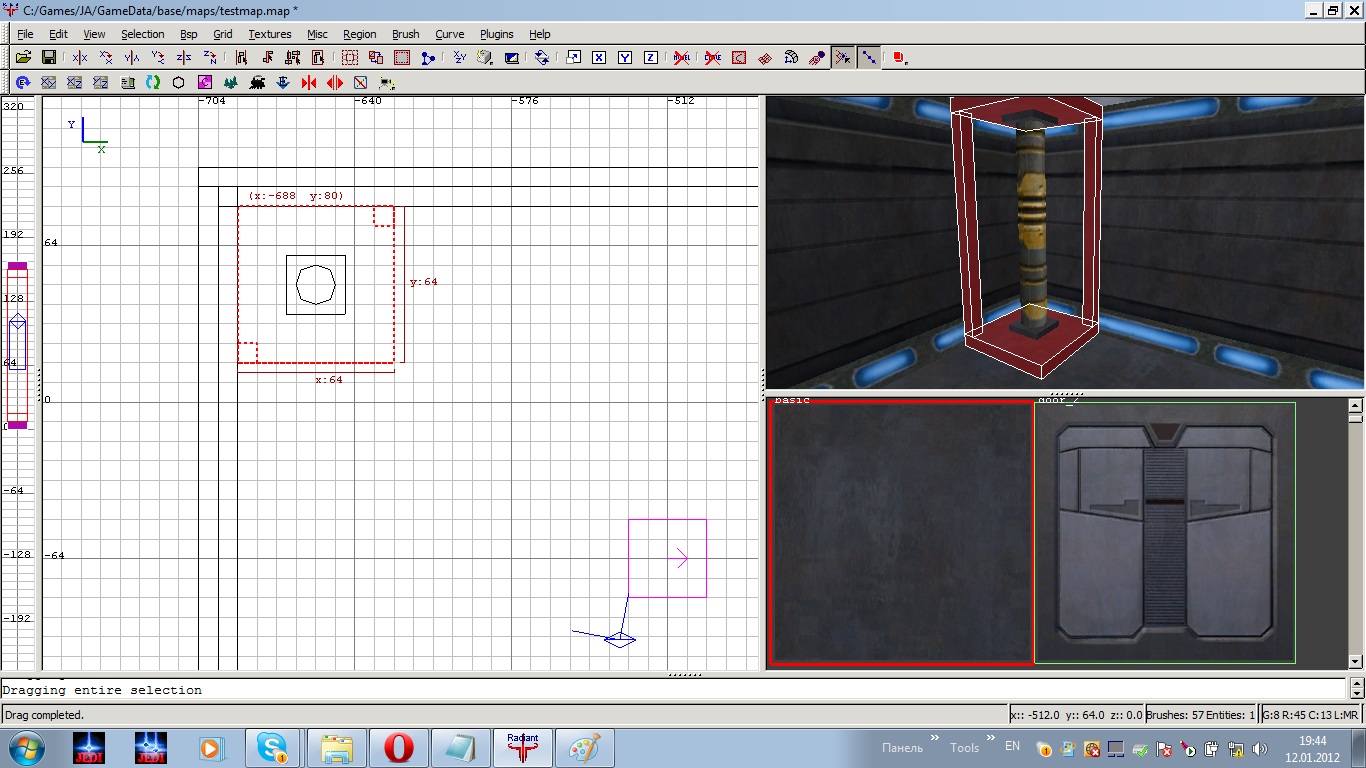Click put caps on patch icon
Screen dimensions: 1366x768
[x=817, y=58]
